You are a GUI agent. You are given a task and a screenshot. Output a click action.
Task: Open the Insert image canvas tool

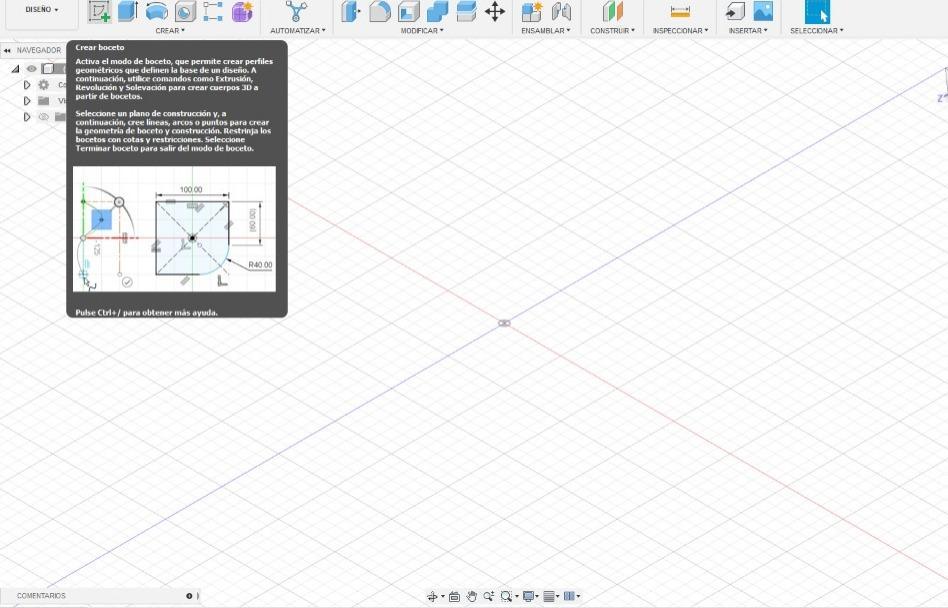pos(763,11)
